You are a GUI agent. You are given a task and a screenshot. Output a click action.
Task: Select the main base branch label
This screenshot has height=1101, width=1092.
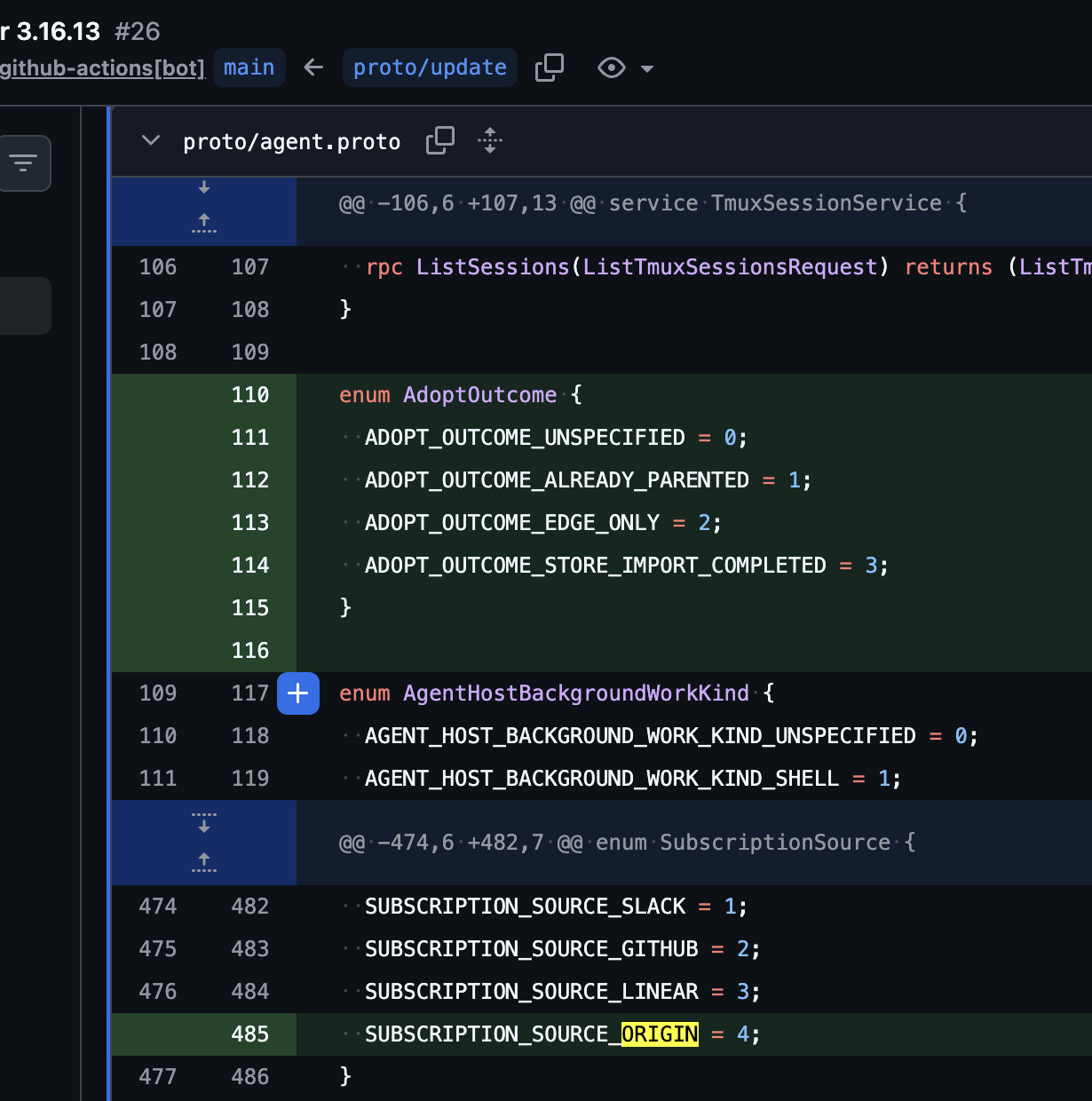[249, 67]
